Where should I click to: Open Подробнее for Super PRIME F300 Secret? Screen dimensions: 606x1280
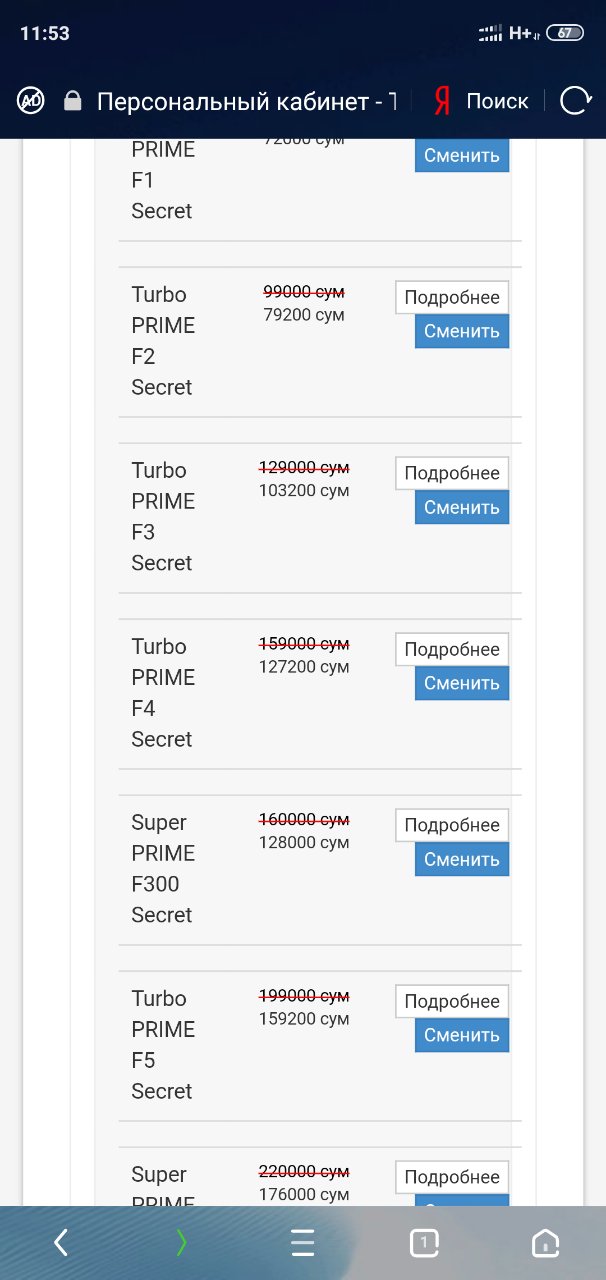(452, 825)
